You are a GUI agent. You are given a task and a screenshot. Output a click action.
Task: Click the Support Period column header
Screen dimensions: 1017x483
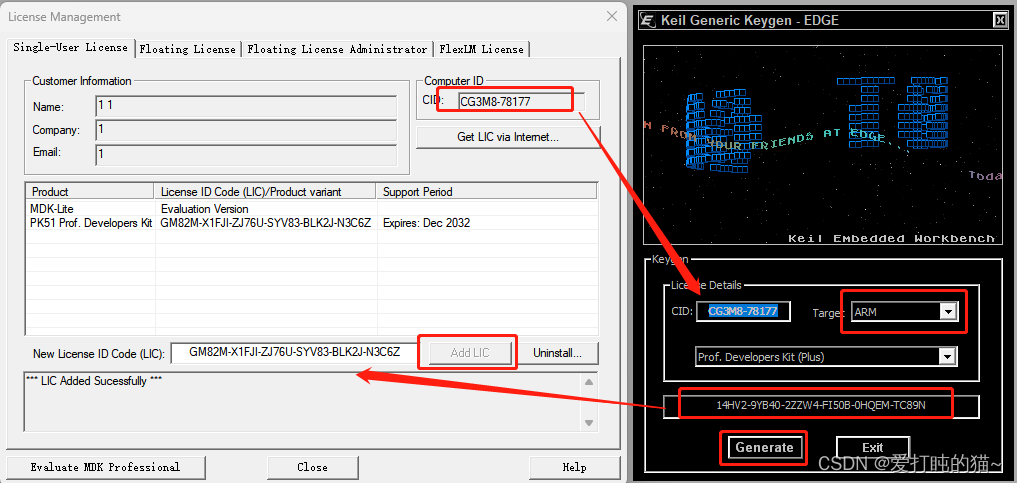click(x=486, y=191)
